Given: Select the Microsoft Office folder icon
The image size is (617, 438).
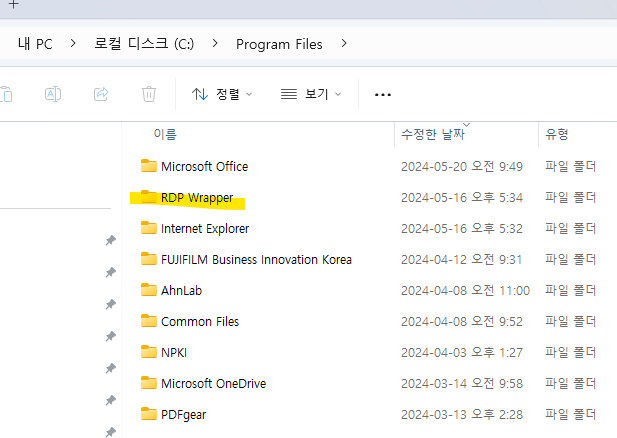Looking at the screenshot, I should [149, 166].
